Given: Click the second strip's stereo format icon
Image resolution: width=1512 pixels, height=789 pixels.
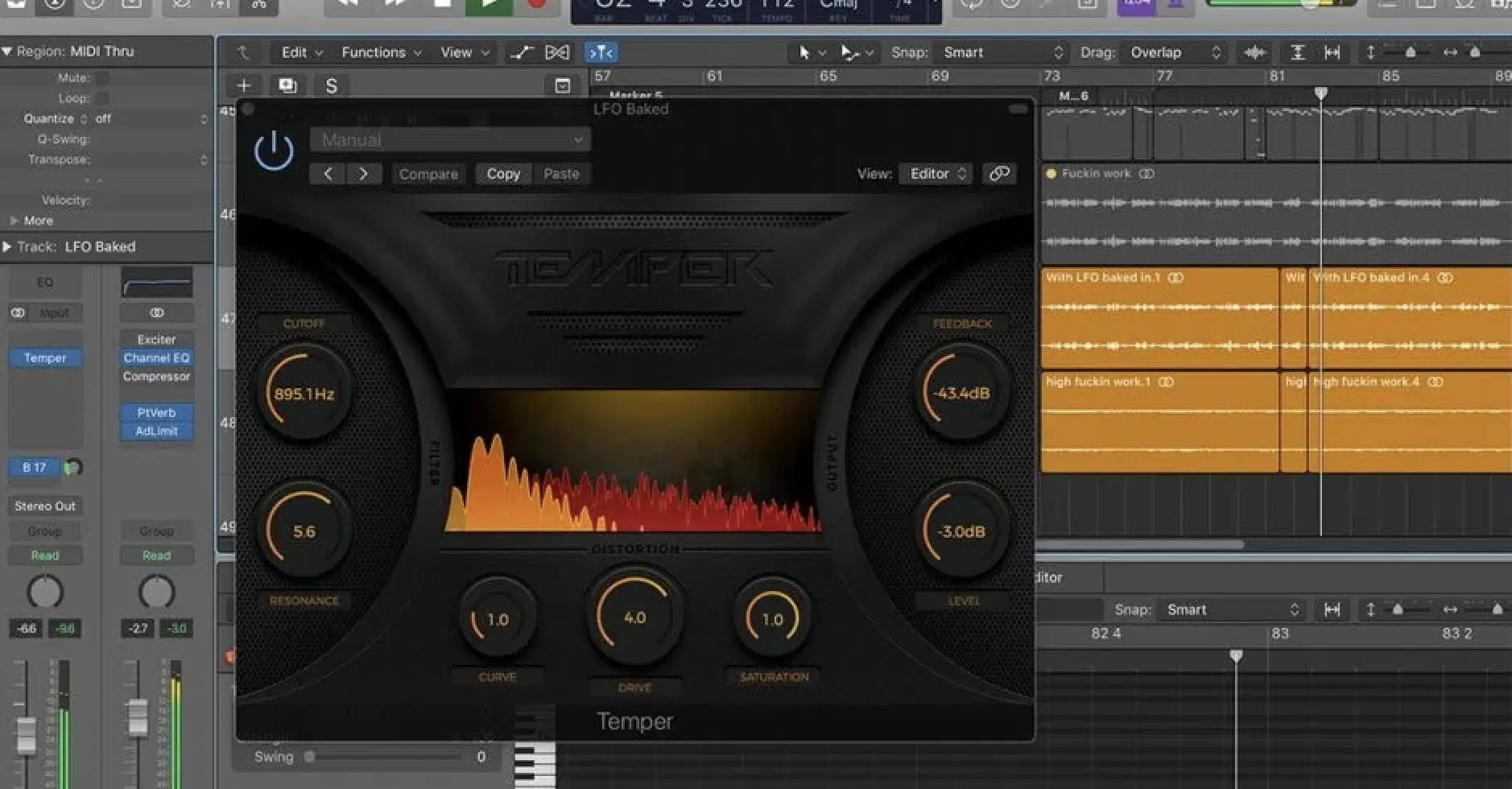Looking at the screenshot, I should (157, 312).
